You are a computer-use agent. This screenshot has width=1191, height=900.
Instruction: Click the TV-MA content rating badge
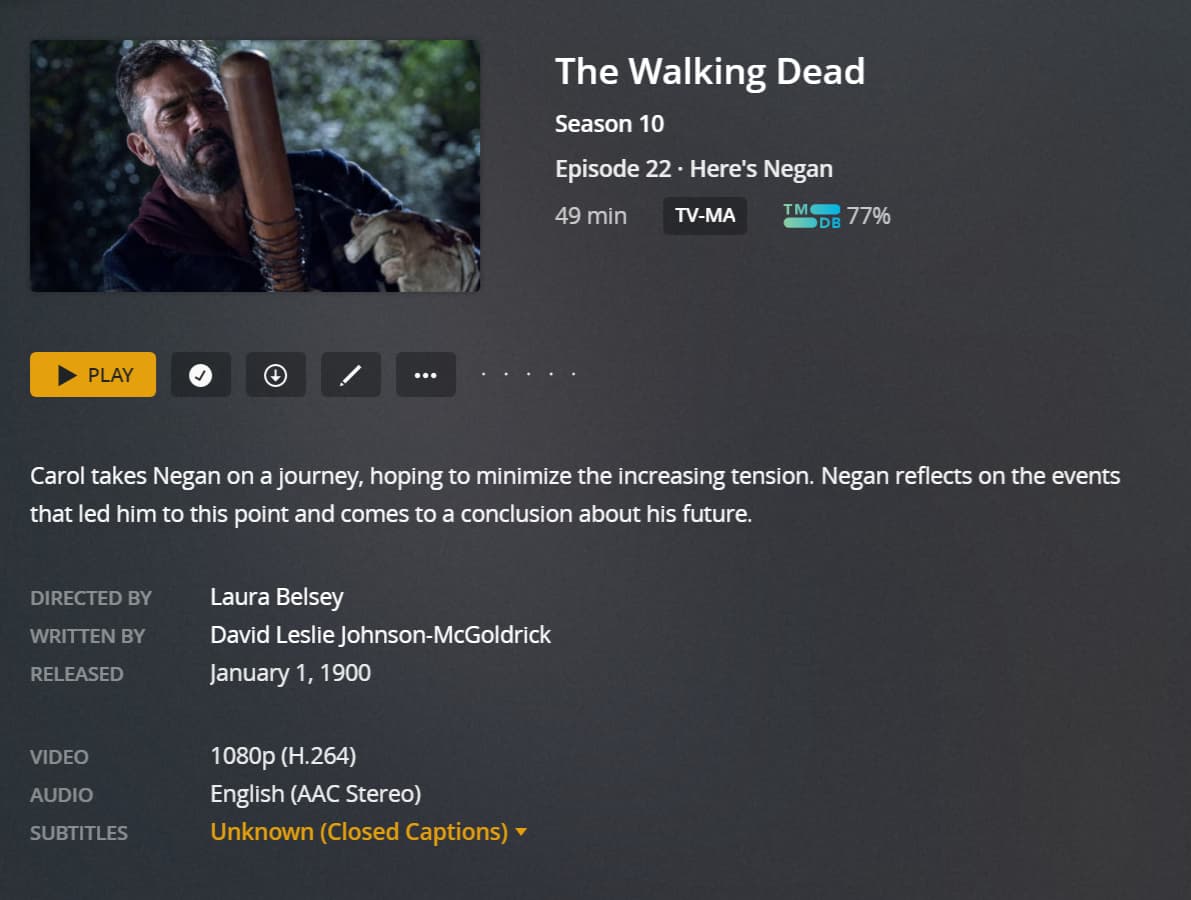(705, 216)
